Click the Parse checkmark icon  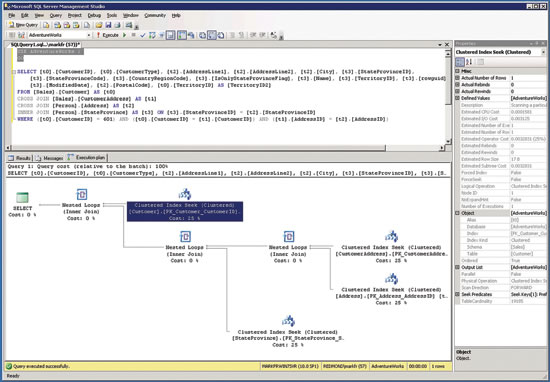tap(143, 35)
